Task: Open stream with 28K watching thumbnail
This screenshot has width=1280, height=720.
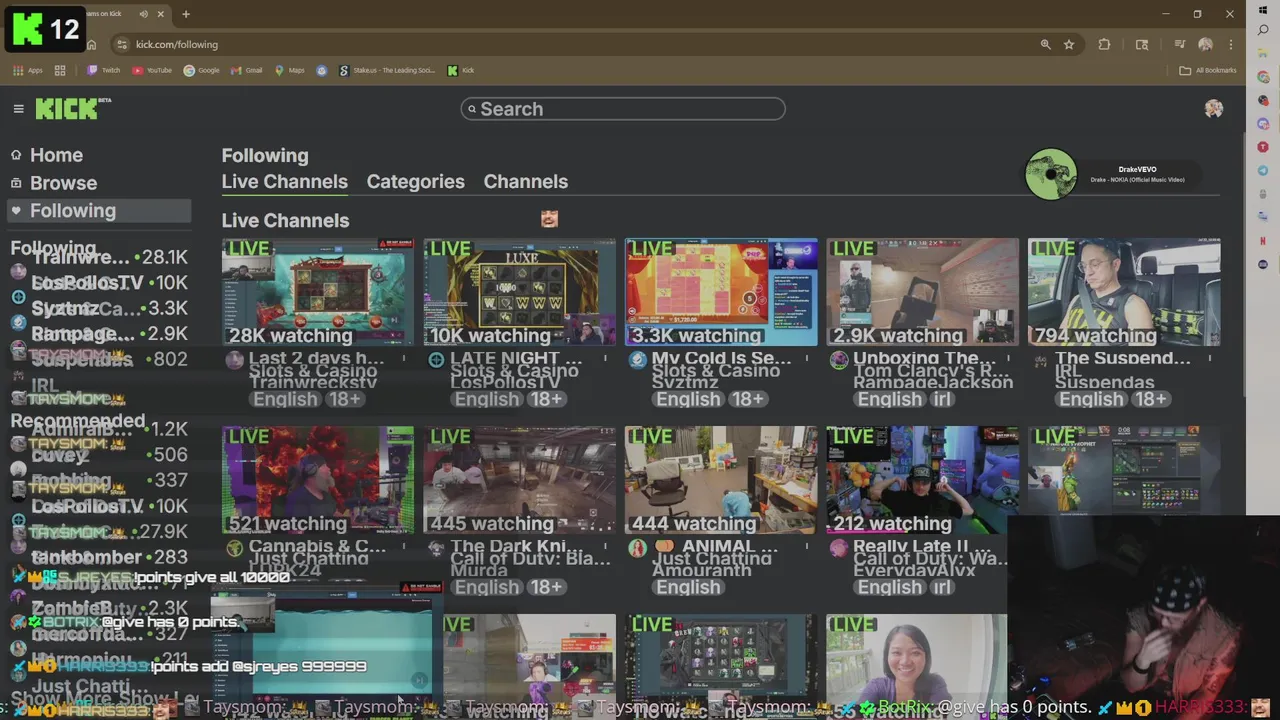Action: (318, 292)
